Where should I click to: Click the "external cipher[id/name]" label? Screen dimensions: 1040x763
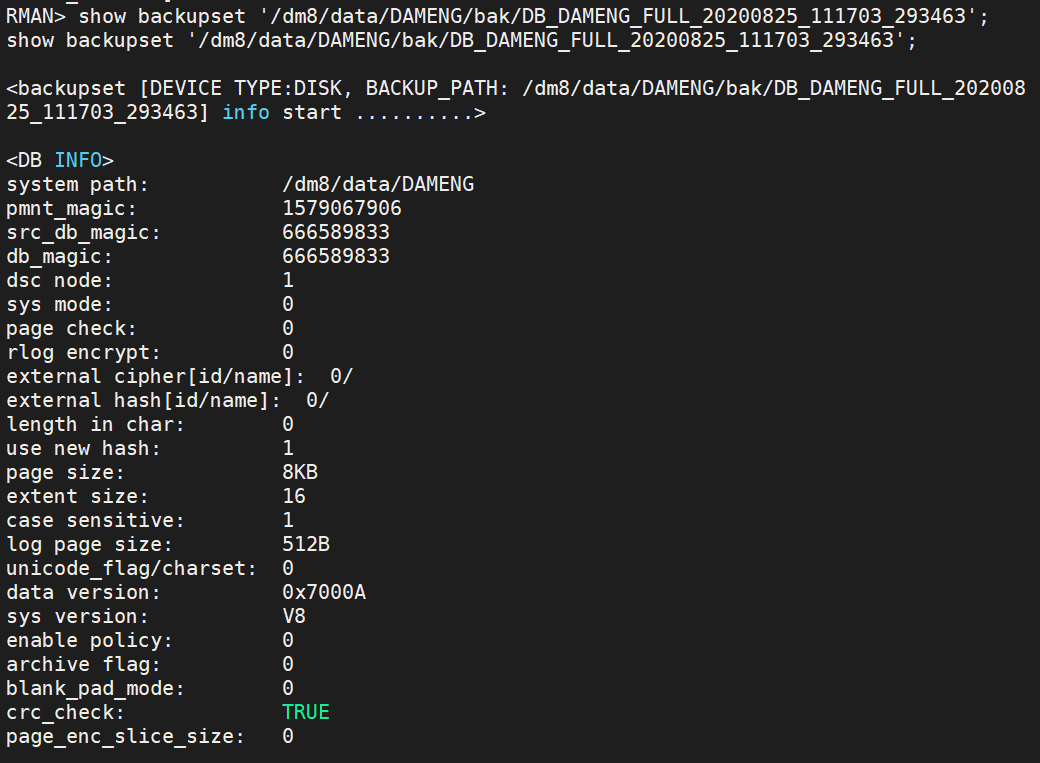155,376
